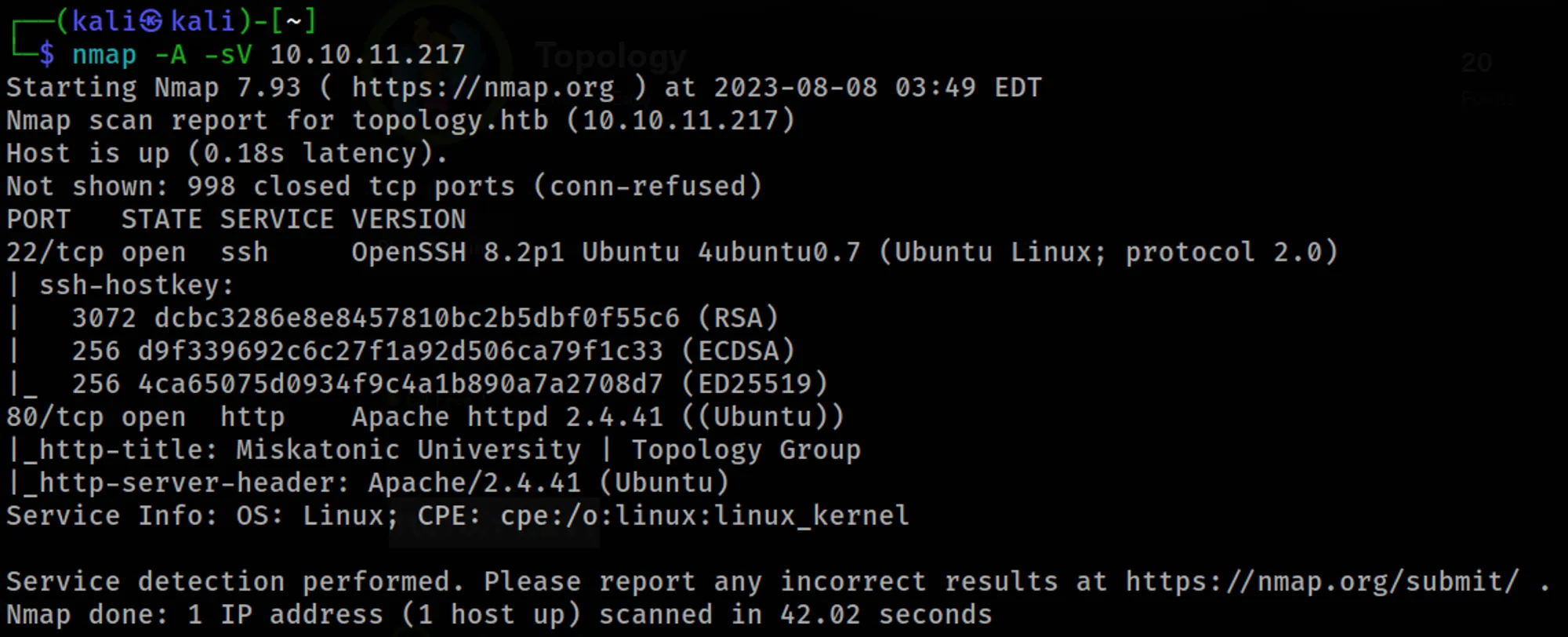Click the cpe:/o:linux:linux_kernel text
Viewport: 1568px width, 637px height.
(705, 516)
